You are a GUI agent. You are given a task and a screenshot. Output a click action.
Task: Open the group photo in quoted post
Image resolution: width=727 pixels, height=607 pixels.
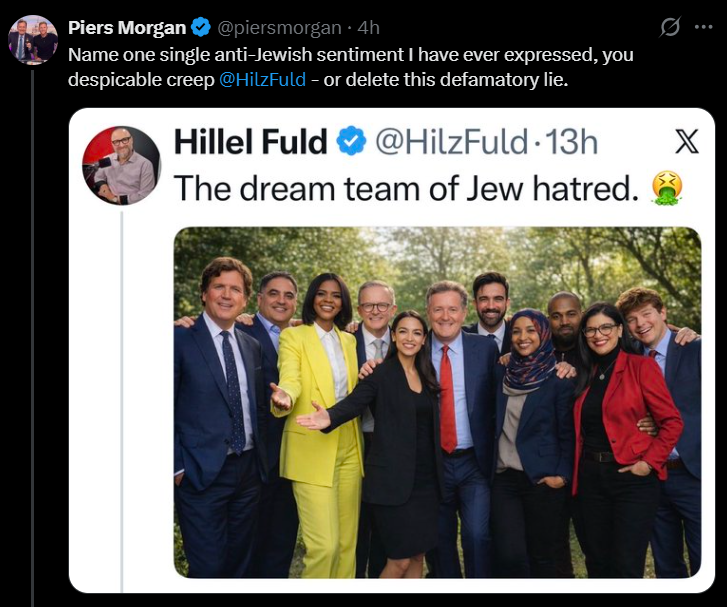click(x=437, y=402)
